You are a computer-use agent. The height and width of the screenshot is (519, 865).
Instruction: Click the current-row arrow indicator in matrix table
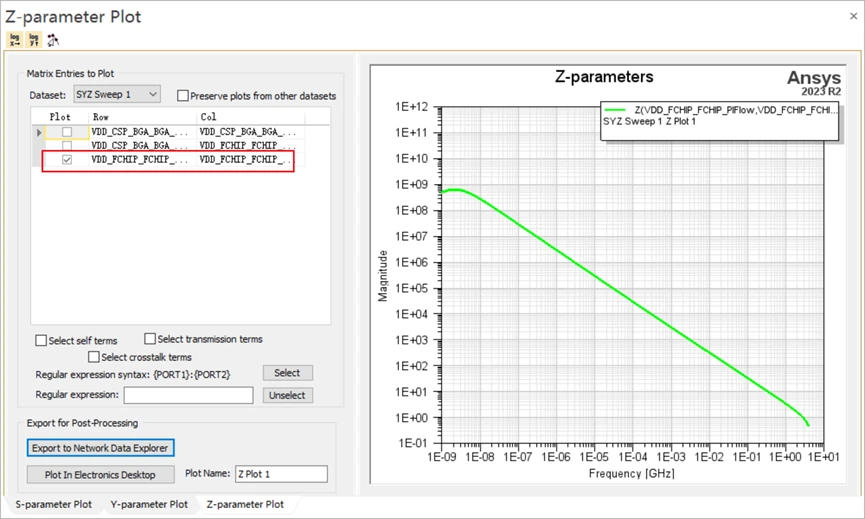coord(39,132)
